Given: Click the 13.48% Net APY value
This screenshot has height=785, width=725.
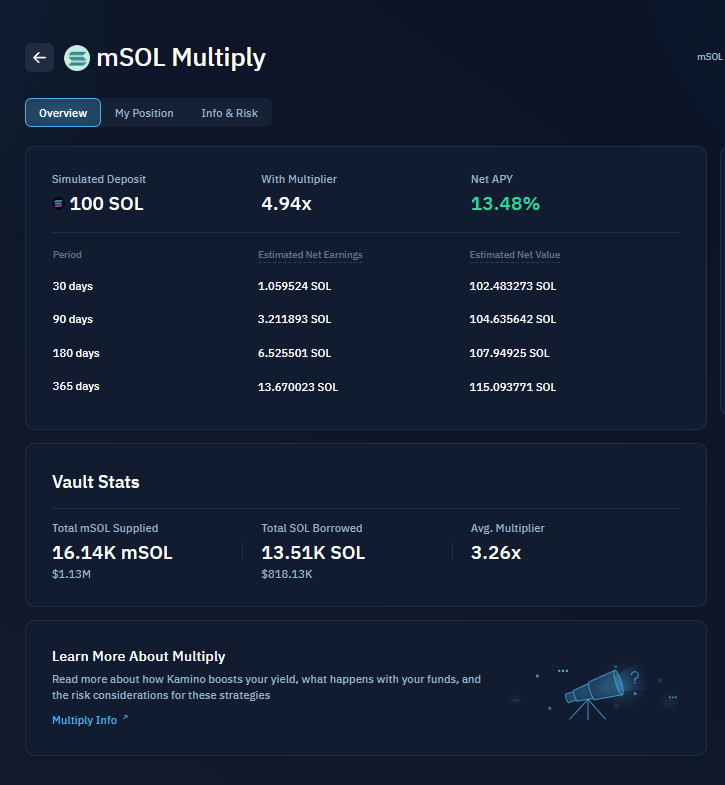Looking at the screenshot, I should tap(505, 204).
